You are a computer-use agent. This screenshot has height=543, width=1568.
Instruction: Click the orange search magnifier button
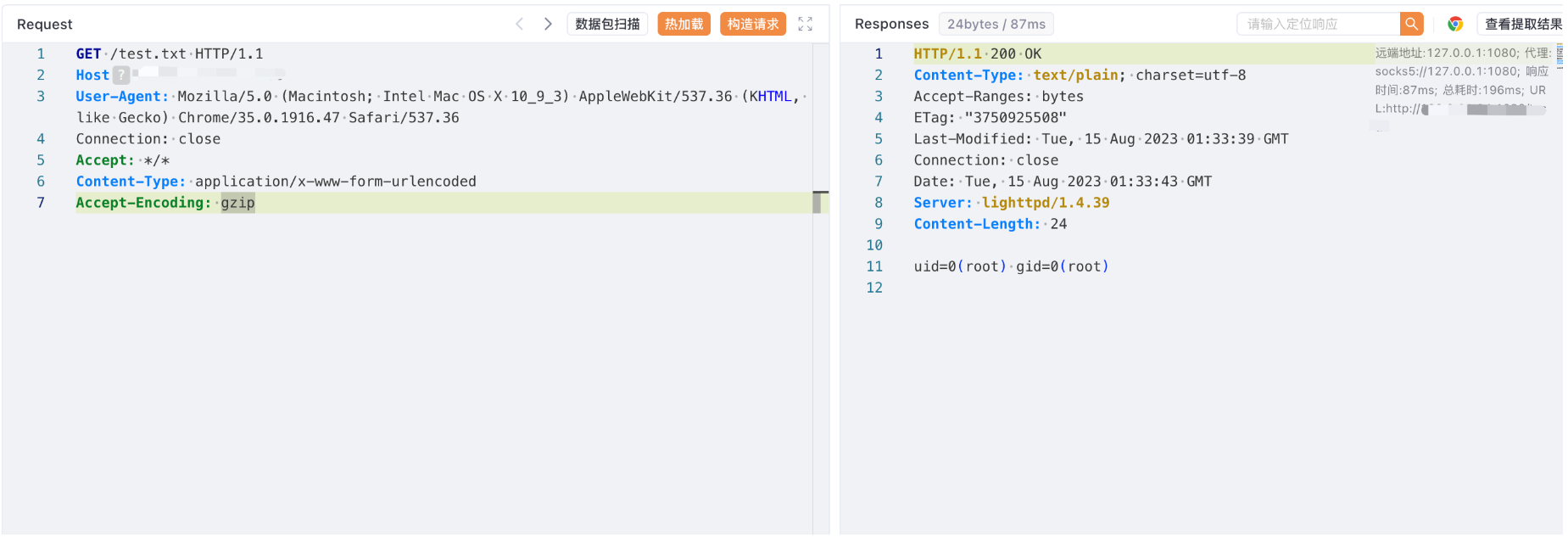point(1411,24)
